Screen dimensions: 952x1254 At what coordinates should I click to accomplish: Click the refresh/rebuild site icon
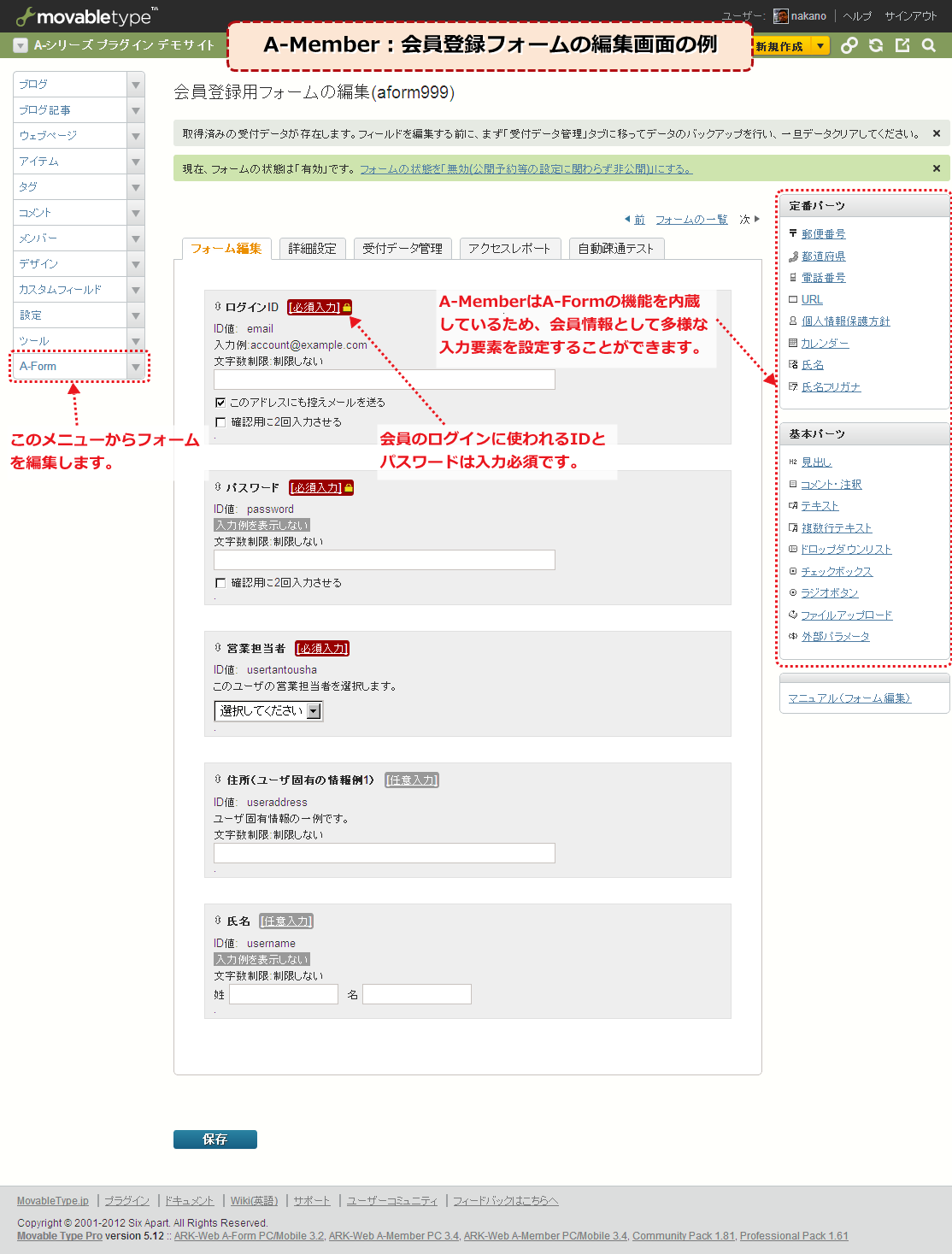pyautogui.click(x=876, y=45)
